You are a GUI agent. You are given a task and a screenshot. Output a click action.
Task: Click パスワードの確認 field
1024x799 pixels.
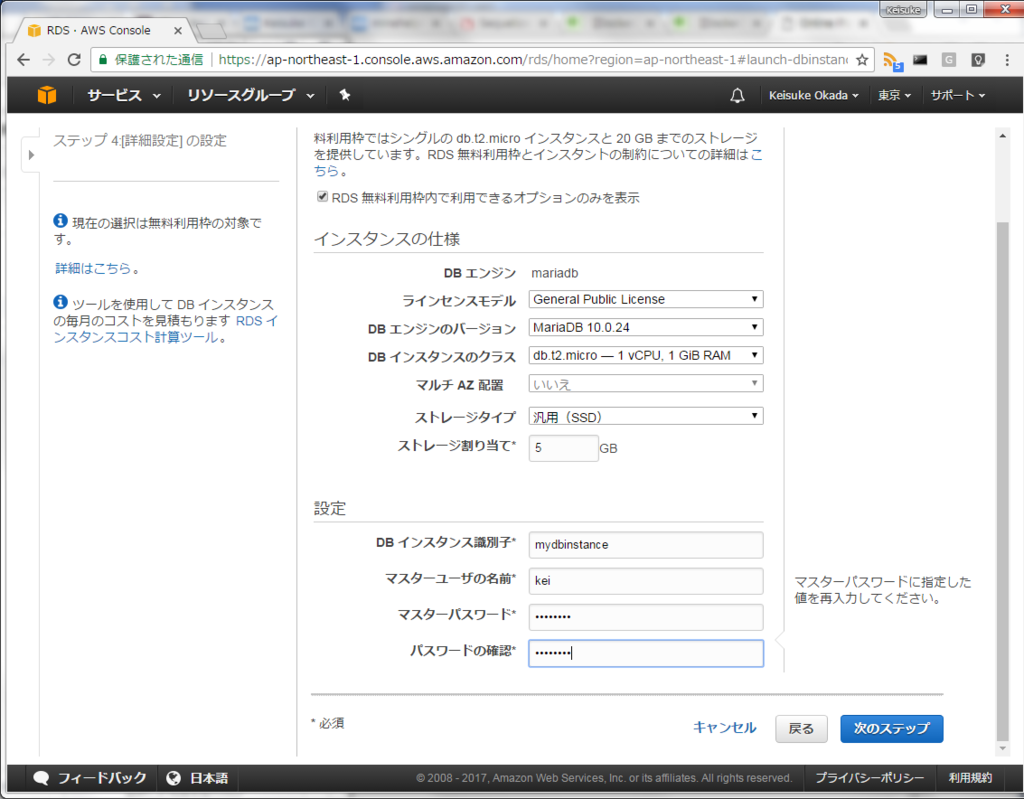(x=646, y=653)
